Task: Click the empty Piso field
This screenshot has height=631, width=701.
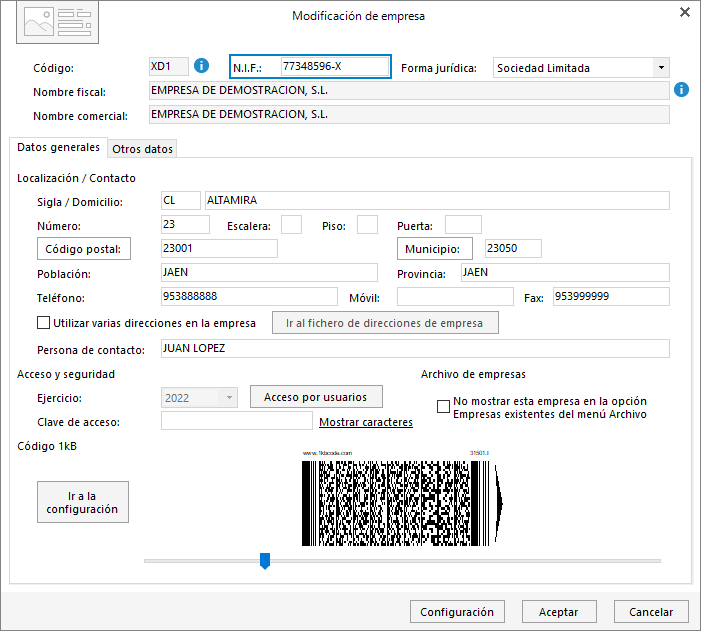Action: pyautogui.click(x=367, y=224)
